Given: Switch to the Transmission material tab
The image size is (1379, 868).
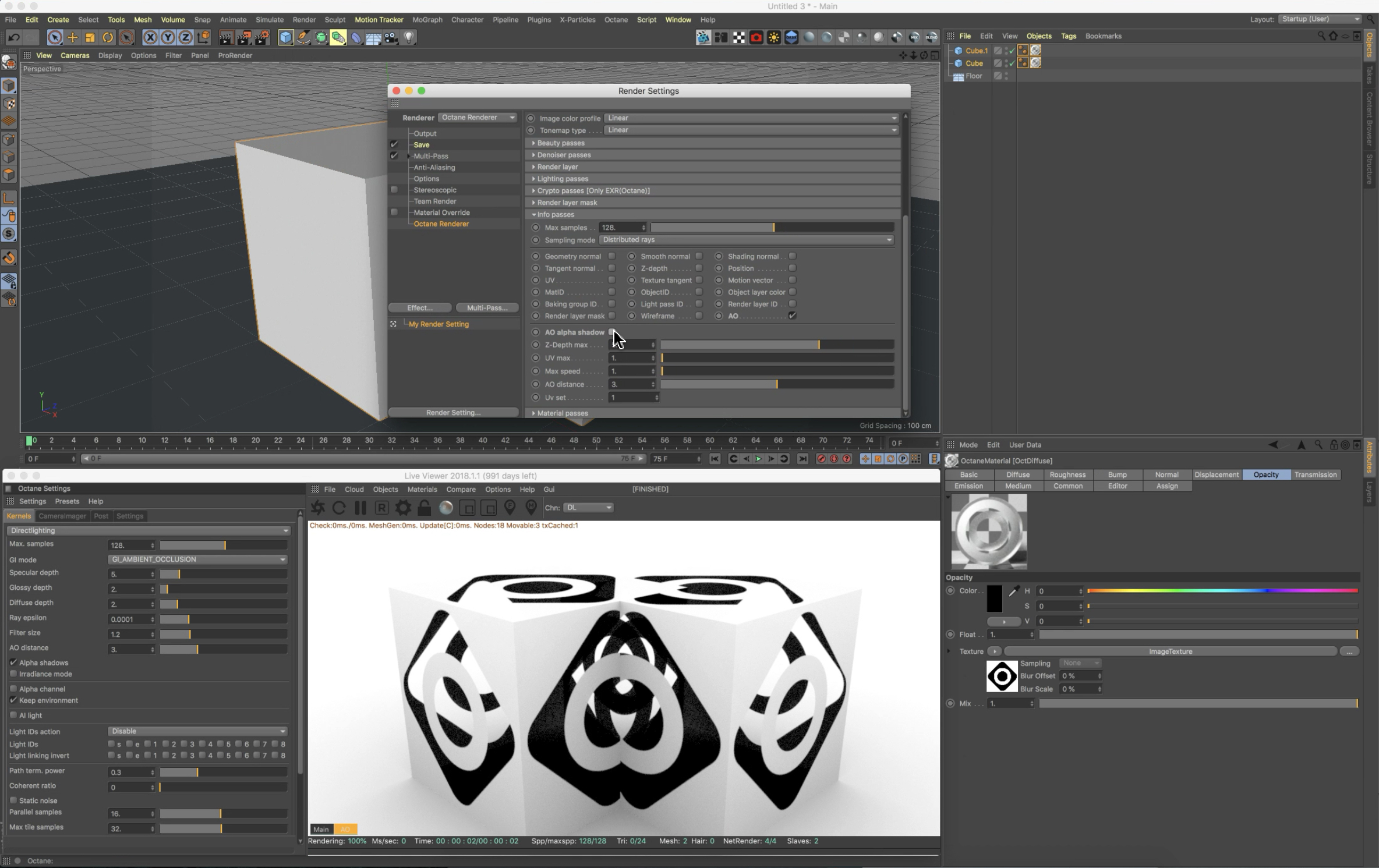Looking at the screenshot, I should pyautogui.click(x=1315, y=474).
